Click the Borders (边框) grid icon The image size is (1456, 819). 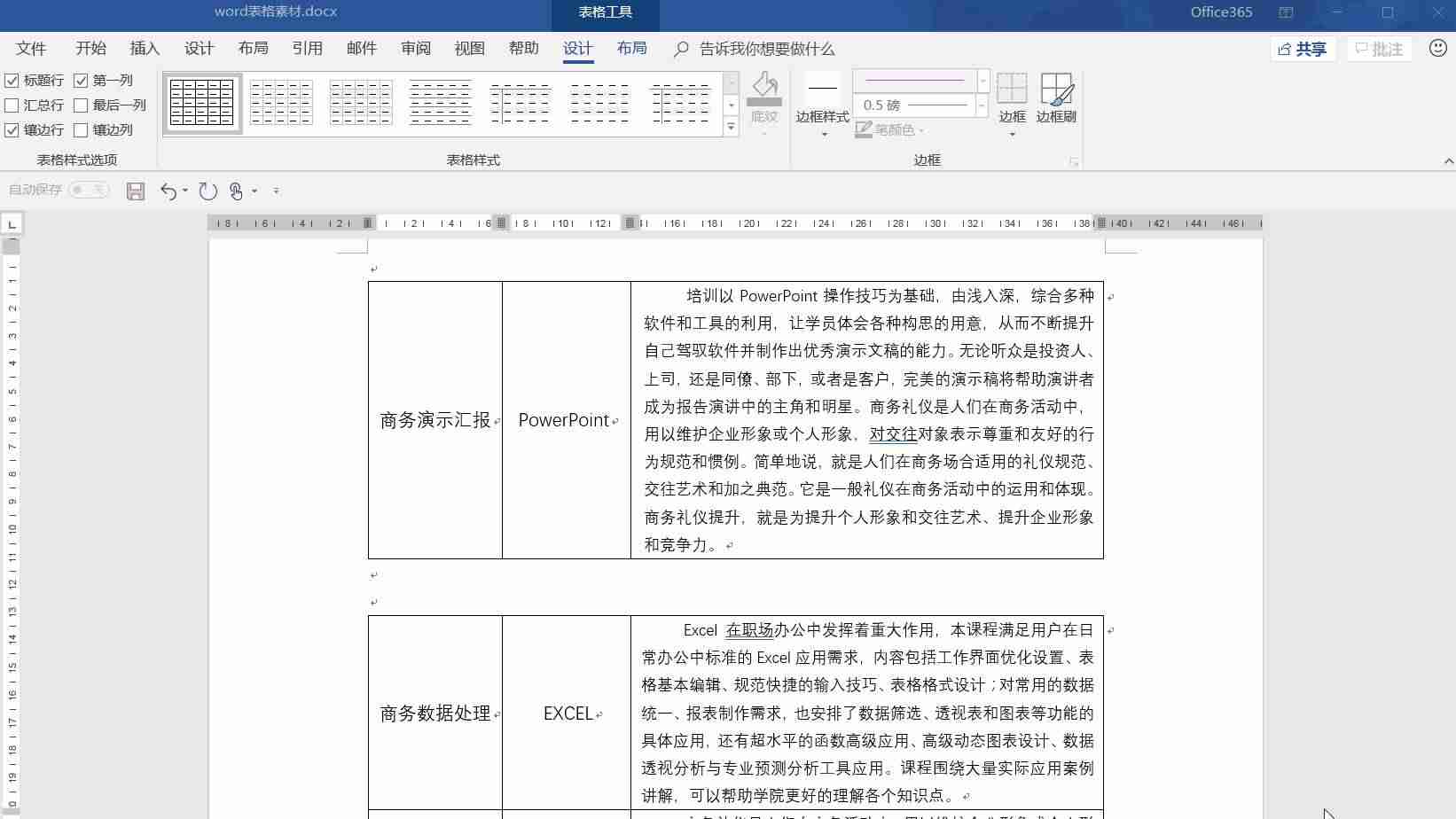tap(1012, 89)
